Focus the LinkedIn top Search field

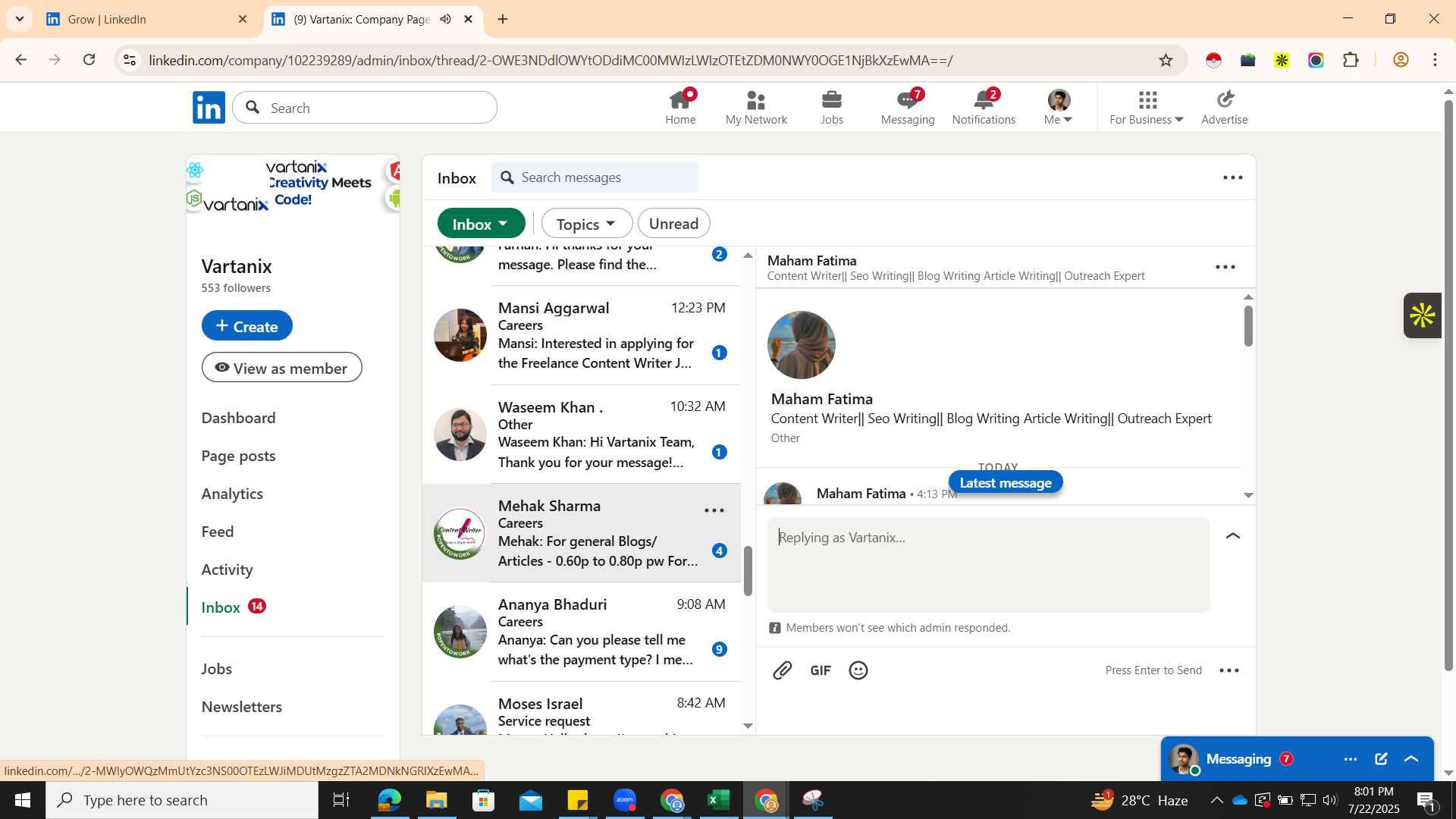pyautogui.click(x=365, y=108)
